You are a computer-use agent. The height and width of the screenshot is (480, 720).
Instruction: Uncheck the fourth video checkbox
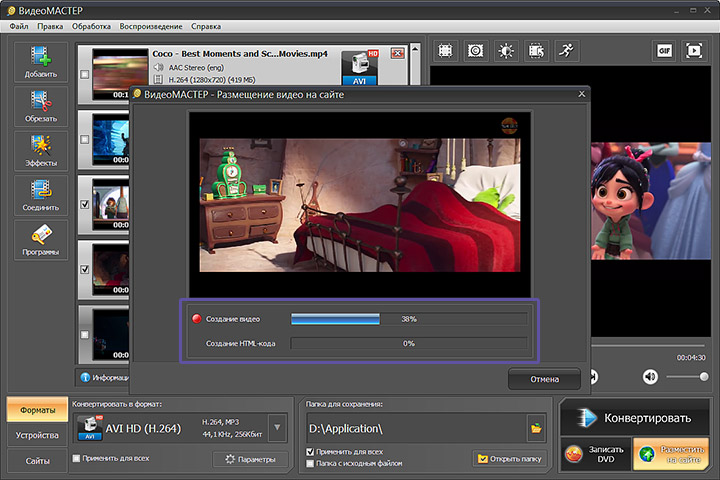84,270
